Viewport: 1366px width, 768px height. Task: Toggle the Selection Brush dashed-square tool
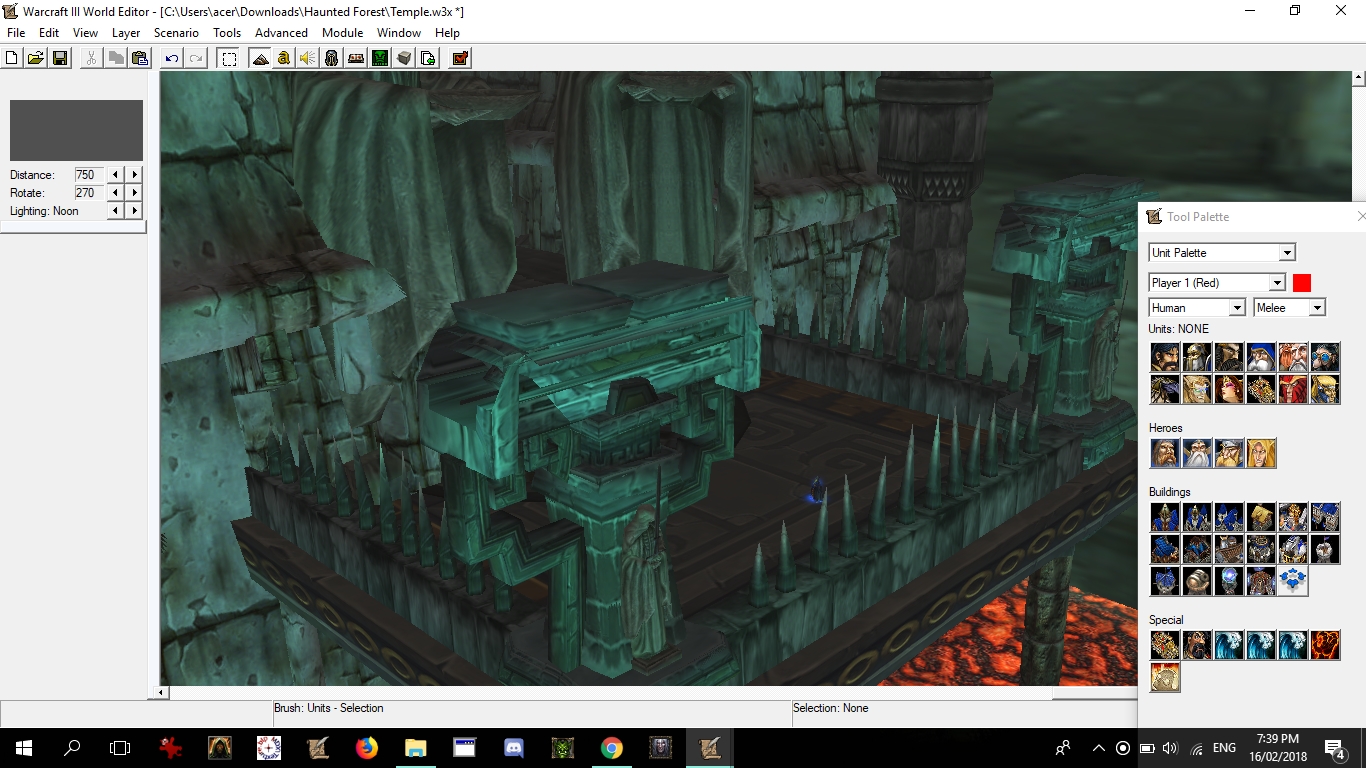[229, 58]
